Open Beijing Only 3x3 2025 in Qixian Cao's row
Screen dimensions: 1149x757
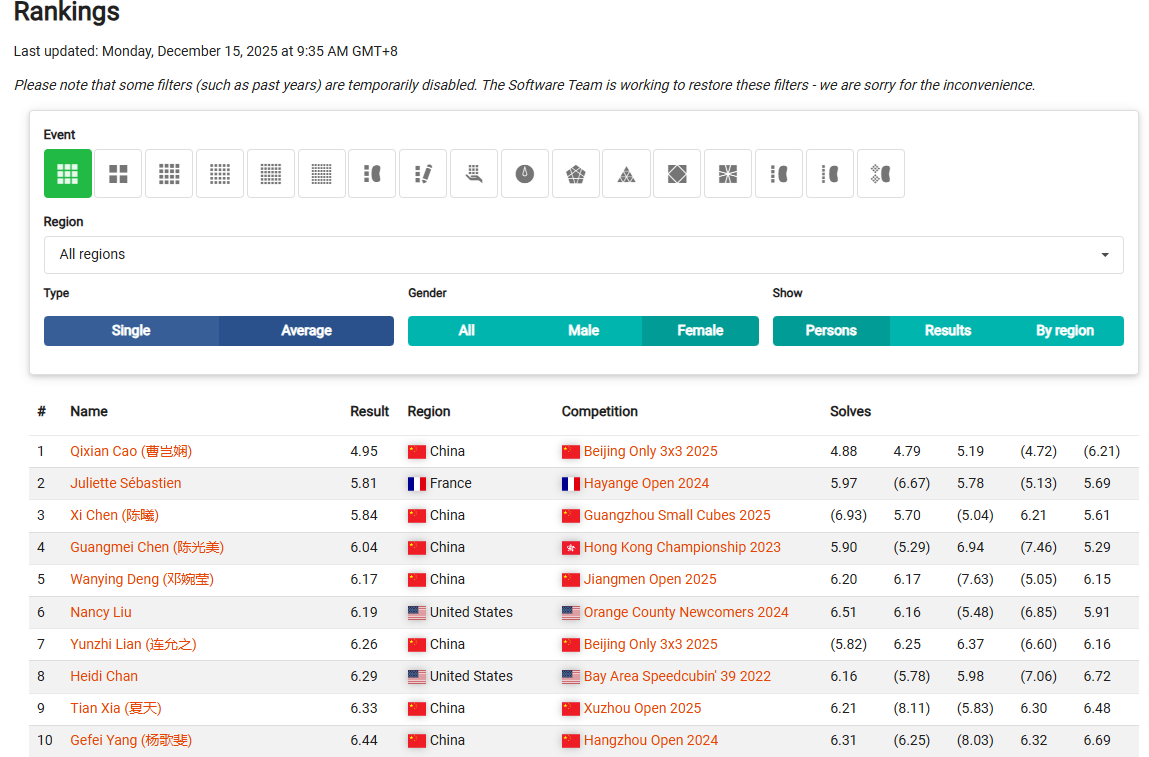[651, 451]
